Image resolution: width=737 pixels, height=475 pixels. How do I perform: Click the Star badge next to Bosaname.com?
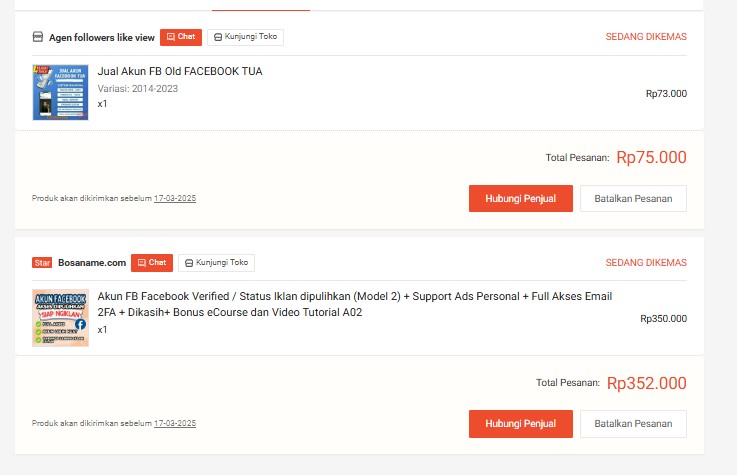(42, 263)
